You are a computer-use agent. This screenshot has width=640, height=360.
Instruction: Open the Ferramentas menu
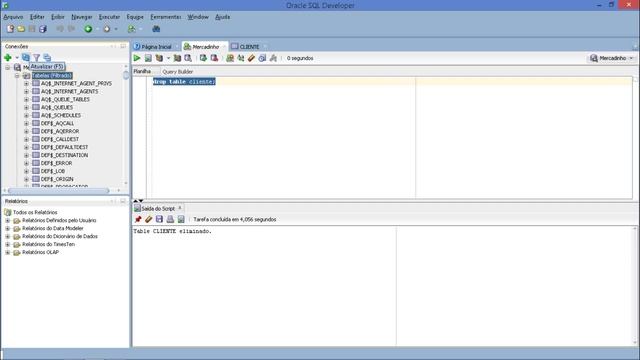166,17
